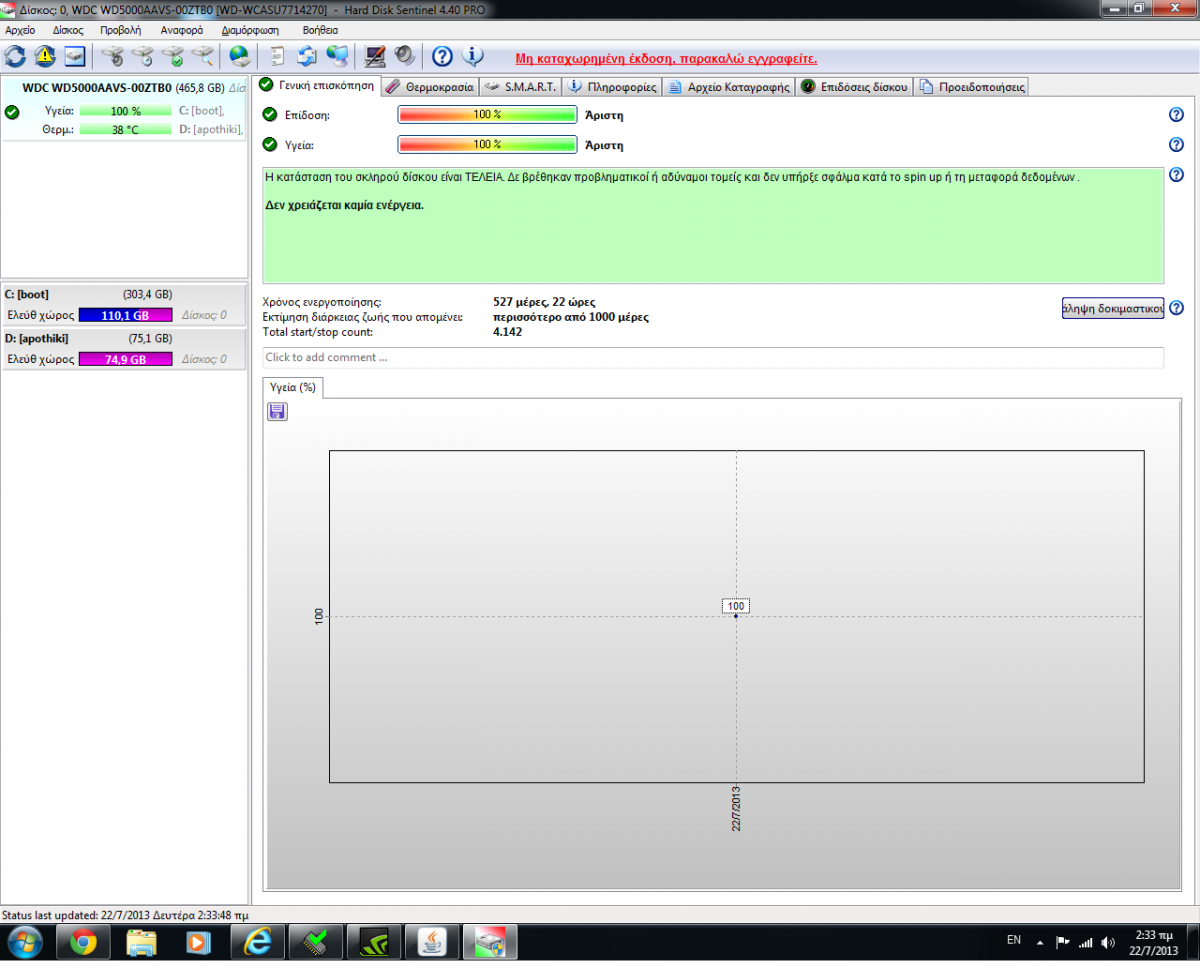
Task: Open the disk with clock test icon
Action: (x=143, y=56)
